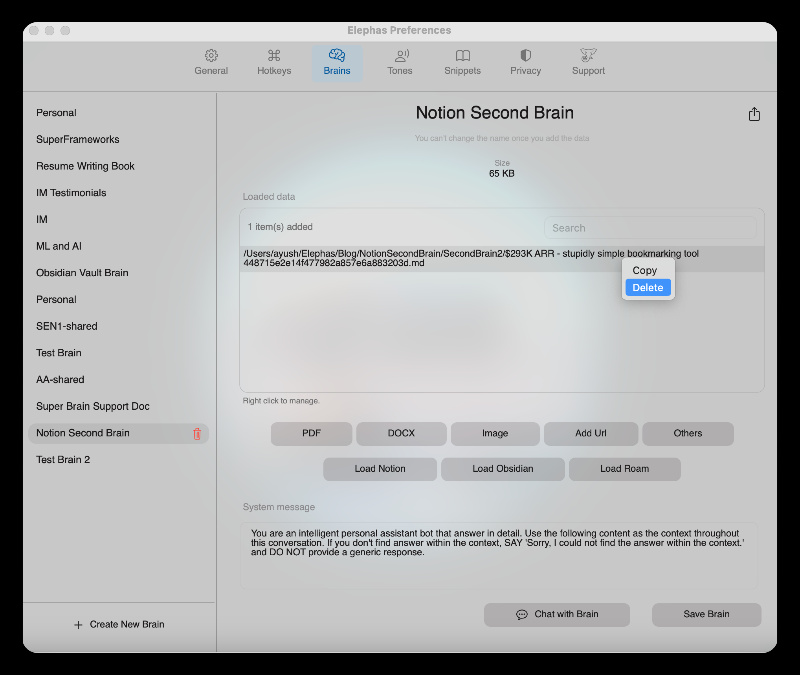Select the Brains tab
This screenshot has width=800, height=675.
pyautogui.click(x=337, y=63)
